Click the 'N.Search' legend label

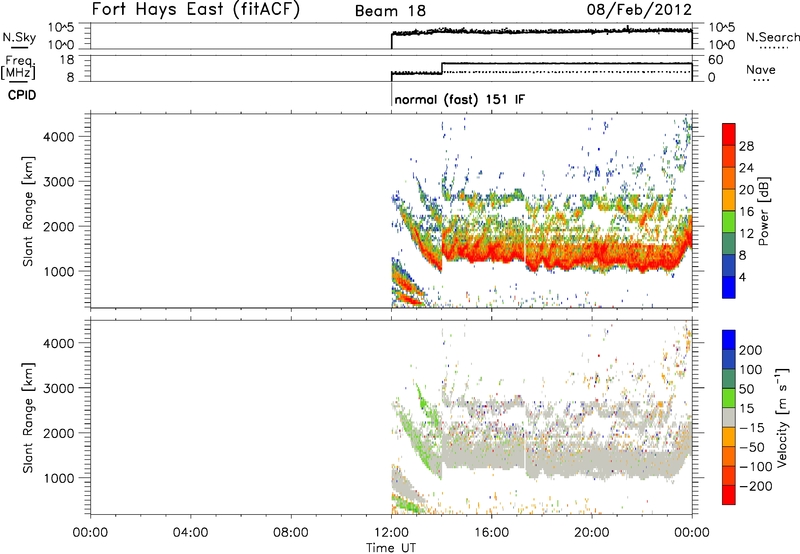[x=772, y=37]
